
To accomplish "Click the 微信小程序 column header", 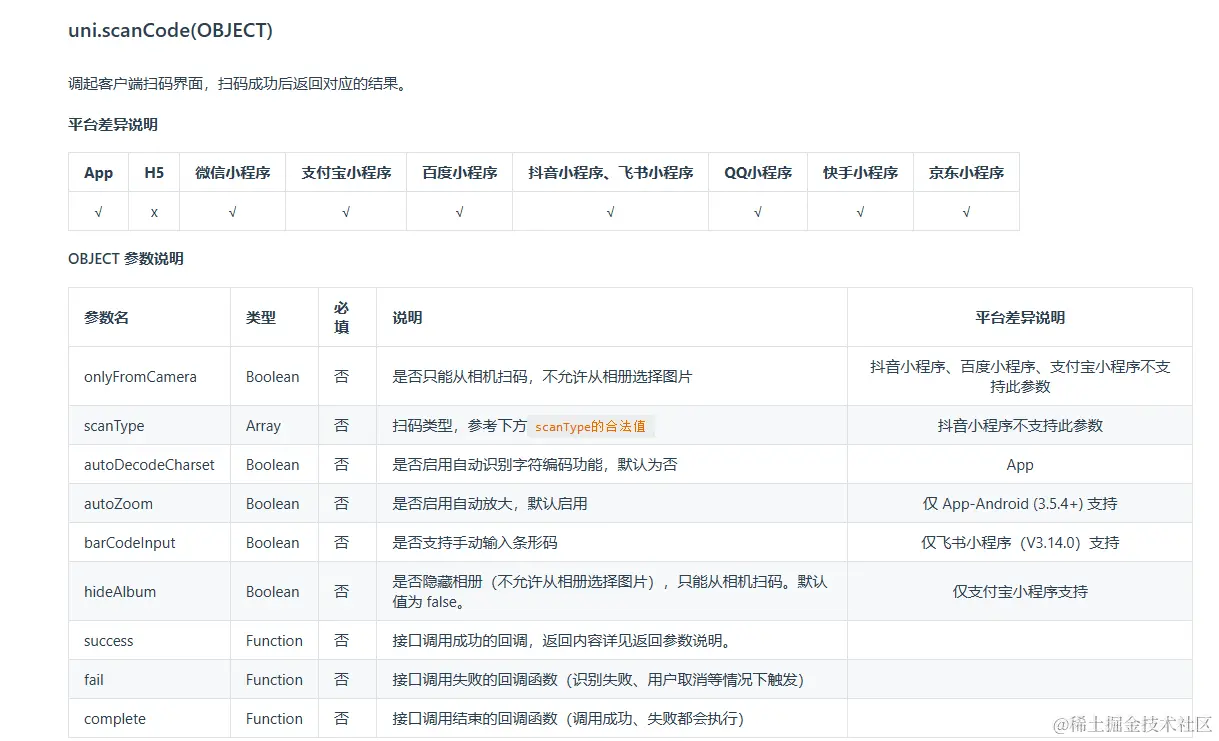I will [x=233, y=172].
